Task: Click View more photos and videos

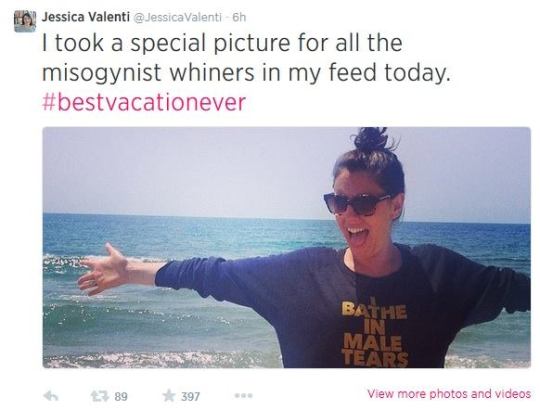Action: 449,393
